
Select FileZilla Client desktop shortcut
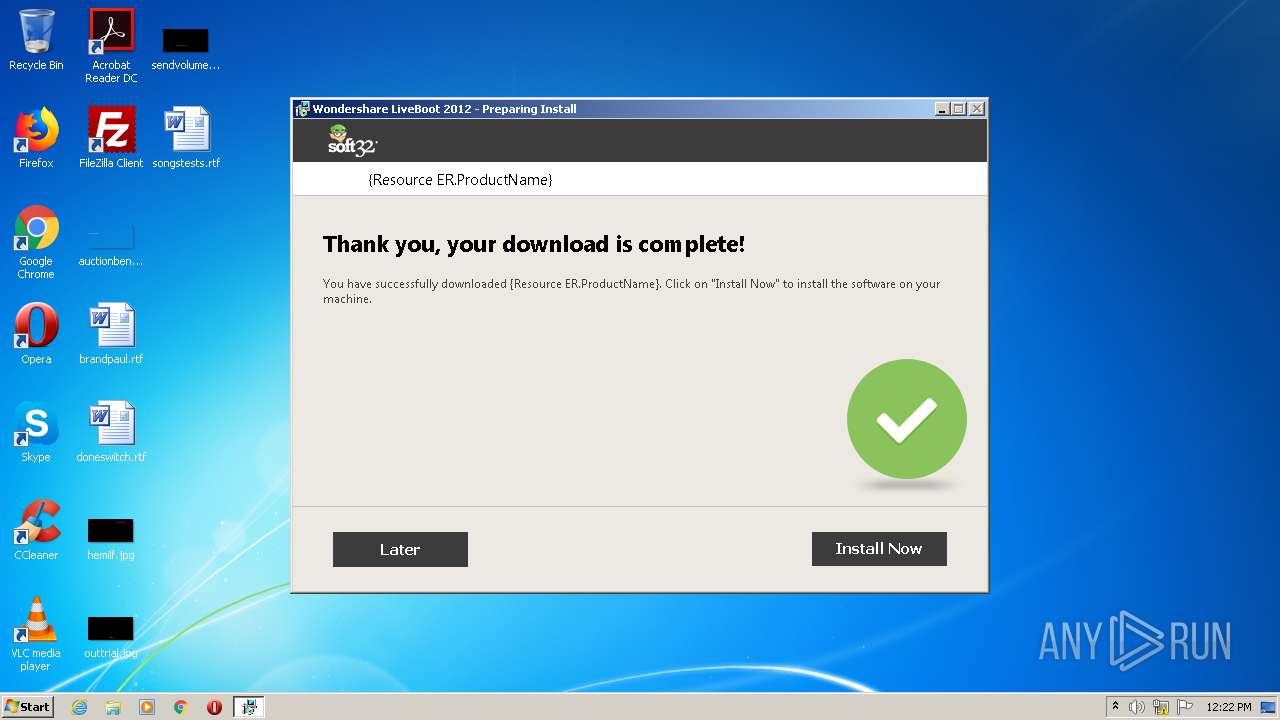(111, 138)
